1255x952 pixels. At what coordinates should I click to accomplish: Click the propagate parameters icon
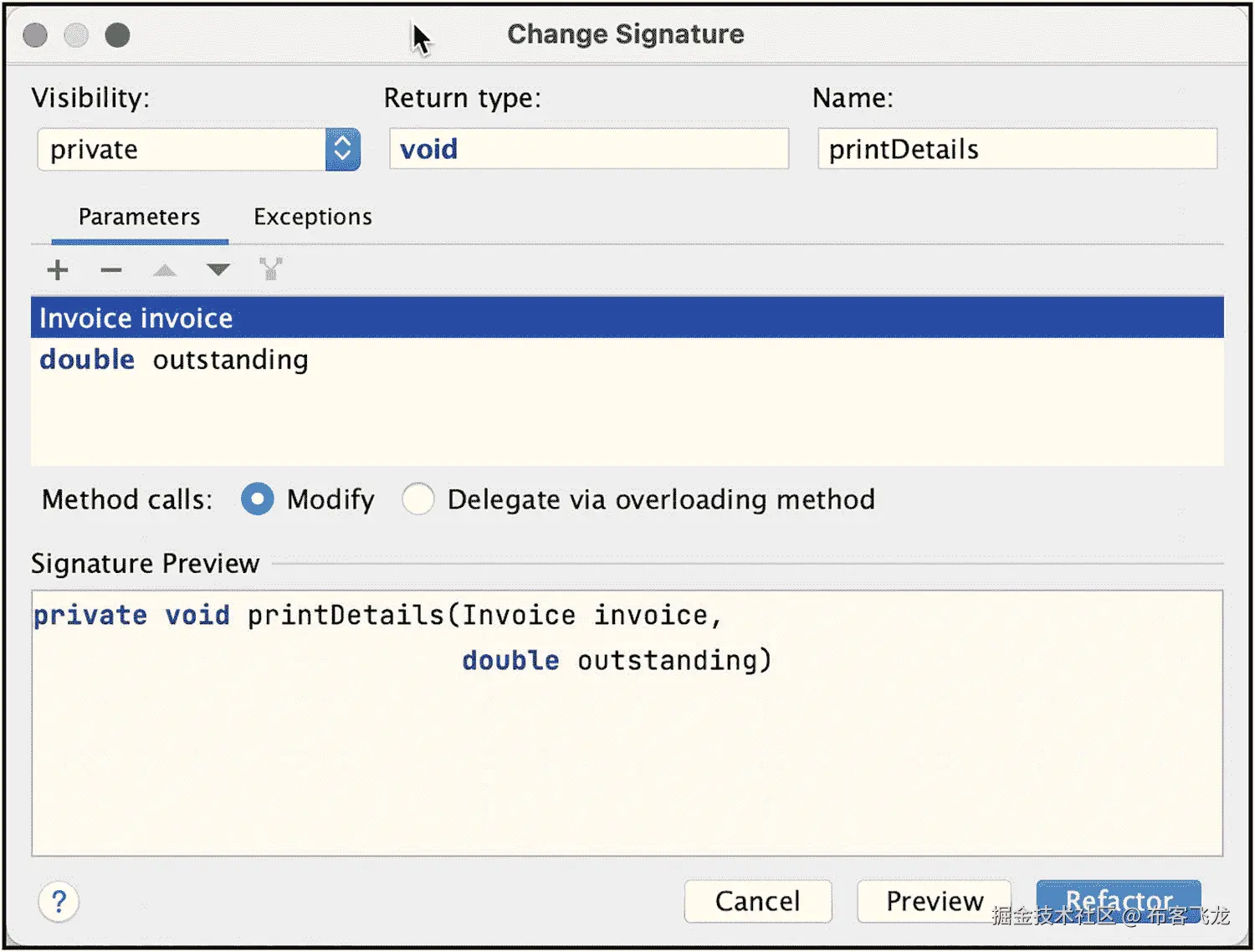point(270,269)
